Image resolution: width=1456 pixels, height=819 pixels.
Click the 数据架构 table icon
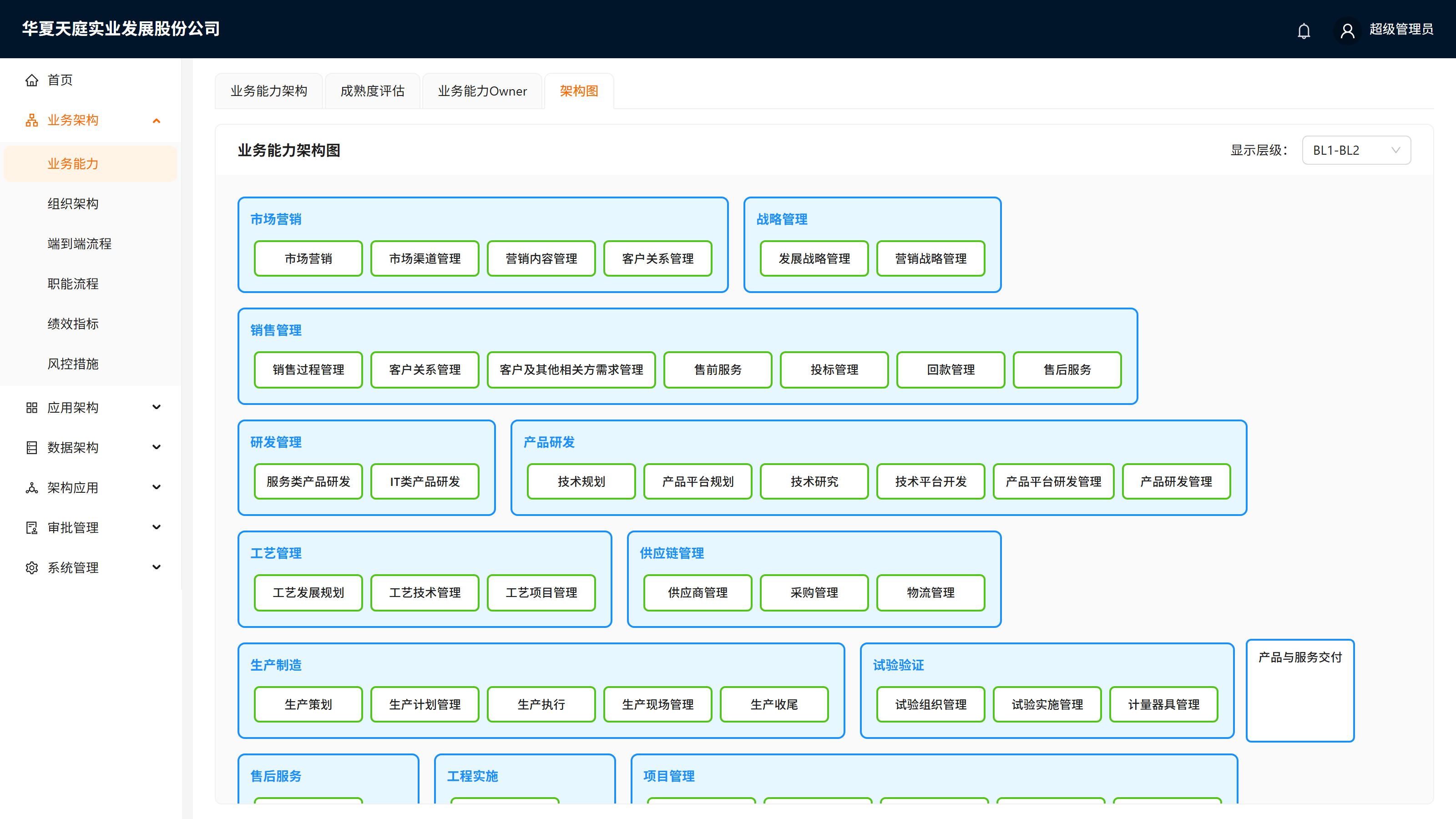[x=32, y=448]
